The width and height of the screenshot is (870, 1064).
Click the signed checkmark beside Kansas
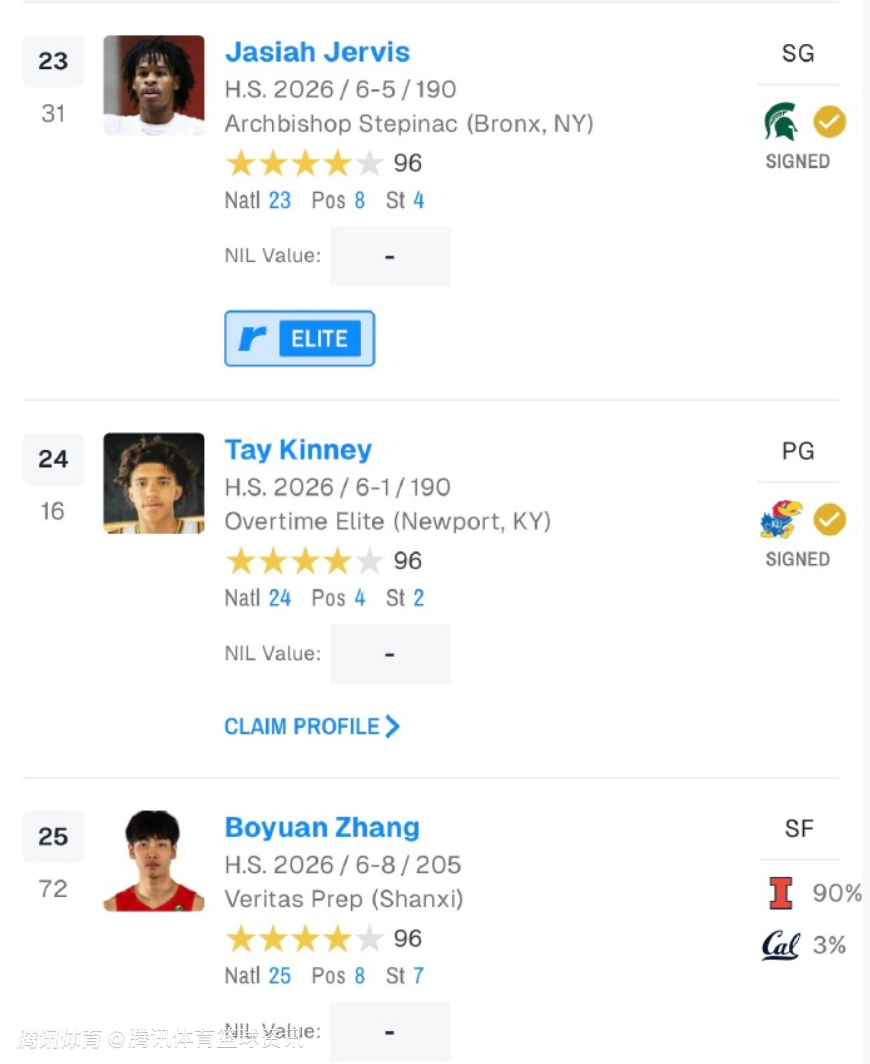(x=829, y=520)
